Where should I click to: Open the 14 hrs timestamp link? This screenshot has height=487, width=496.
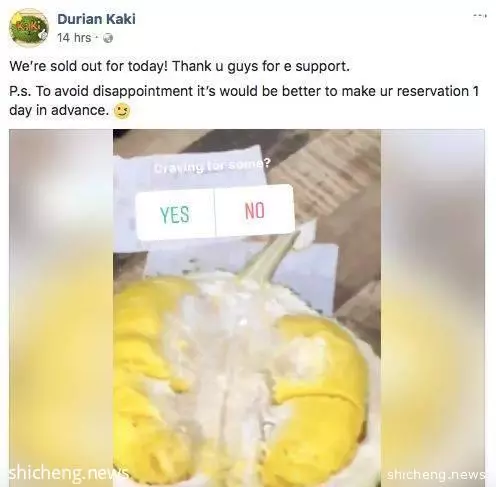pyautogui.click(x=74, y=38)
